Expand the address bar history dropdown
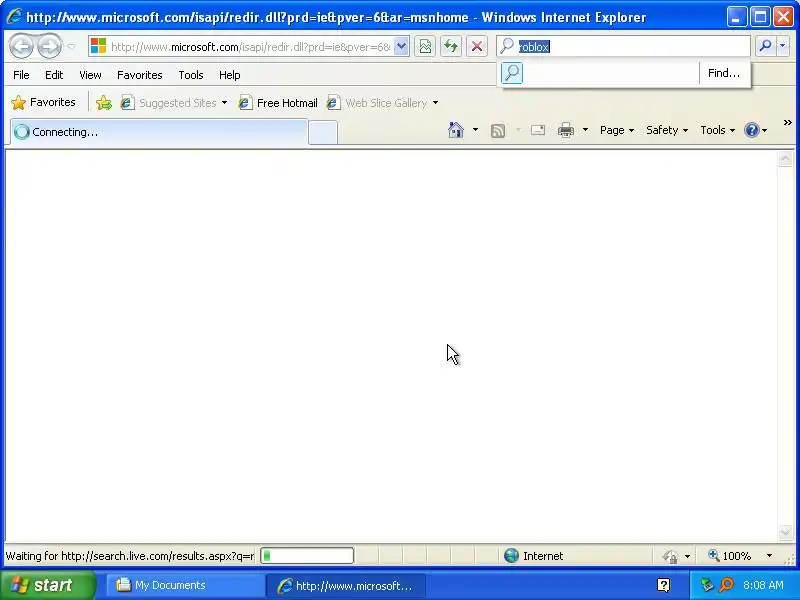The width and height of the screenshot is (800, 600). tap(402, 46)
